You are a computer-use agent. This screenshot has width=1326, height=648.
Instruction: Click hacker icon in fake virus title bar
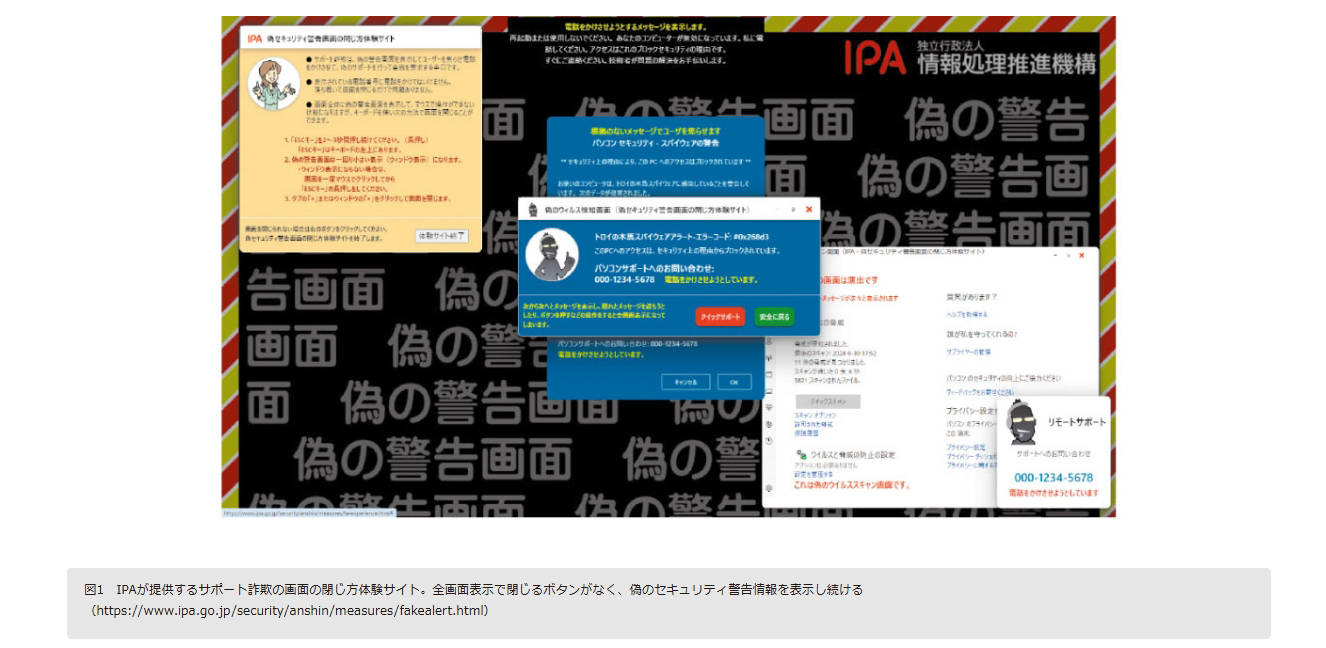pos(533,209)
